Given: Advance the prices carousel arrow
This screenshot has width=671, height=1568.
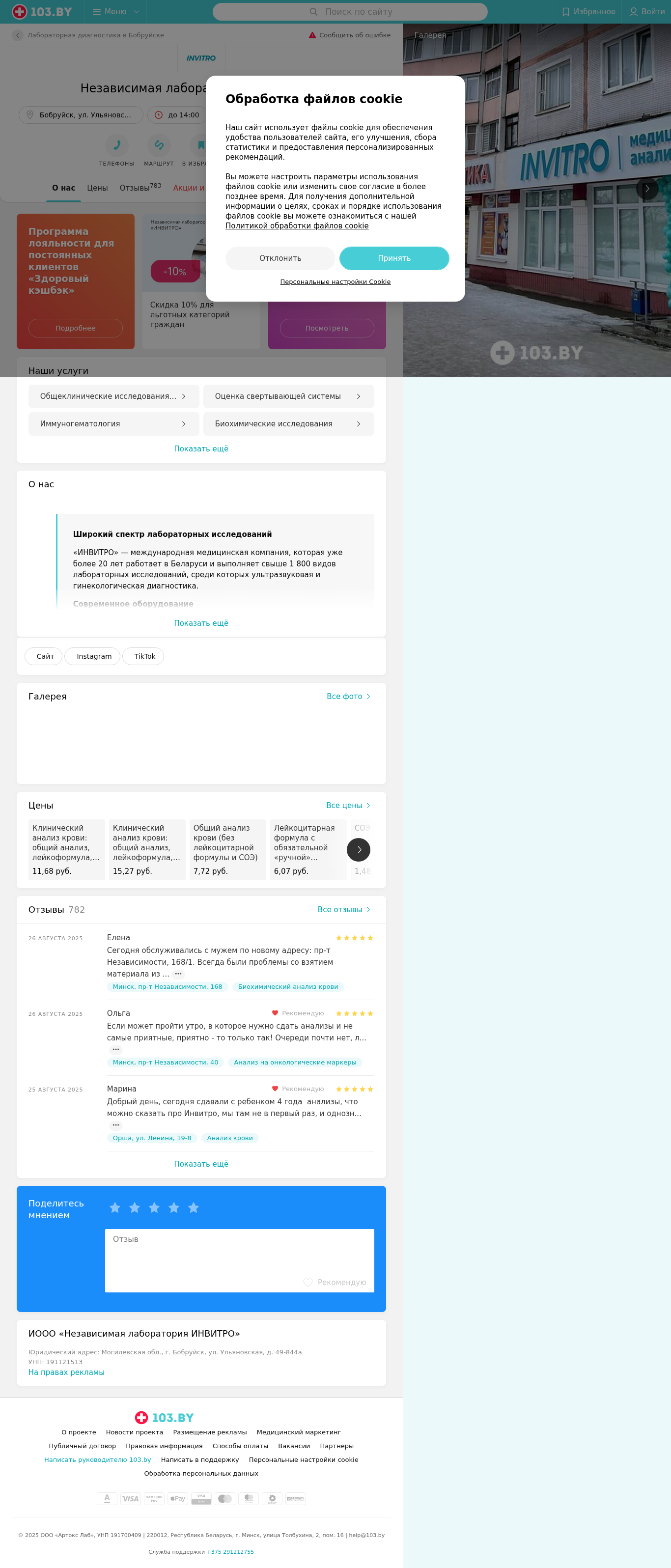Looking at the screenshot, I should [359, 850].
